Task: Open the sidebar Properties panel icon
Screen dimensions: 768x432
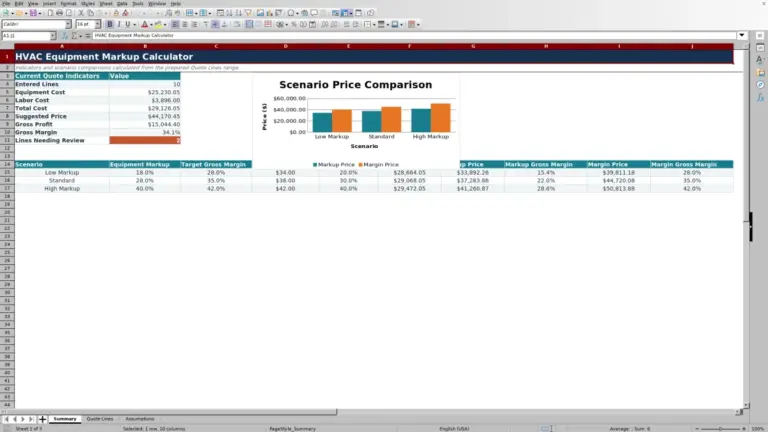Action: 760,48
